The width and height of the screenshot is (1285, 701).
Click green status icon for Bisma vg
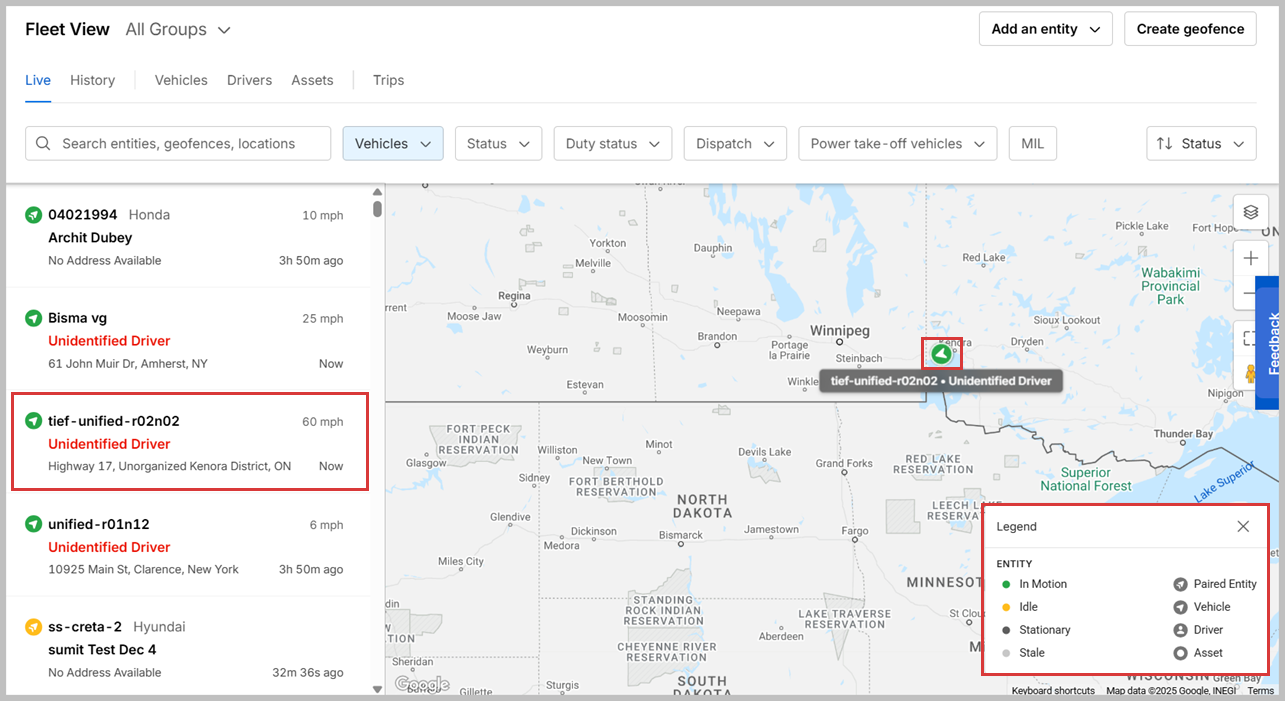point(33,318)
